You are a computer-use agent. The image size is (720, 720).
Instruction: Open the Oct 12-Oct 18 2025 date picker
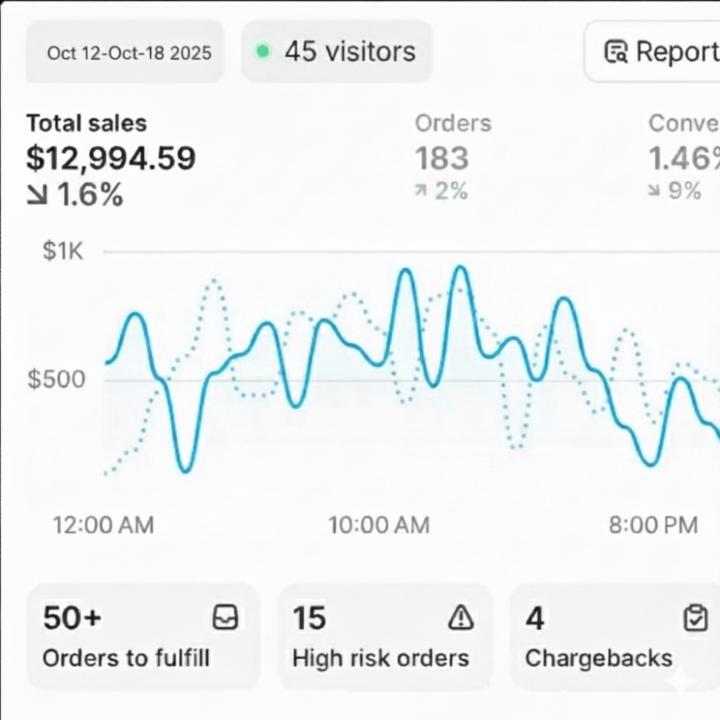point(129,52)
